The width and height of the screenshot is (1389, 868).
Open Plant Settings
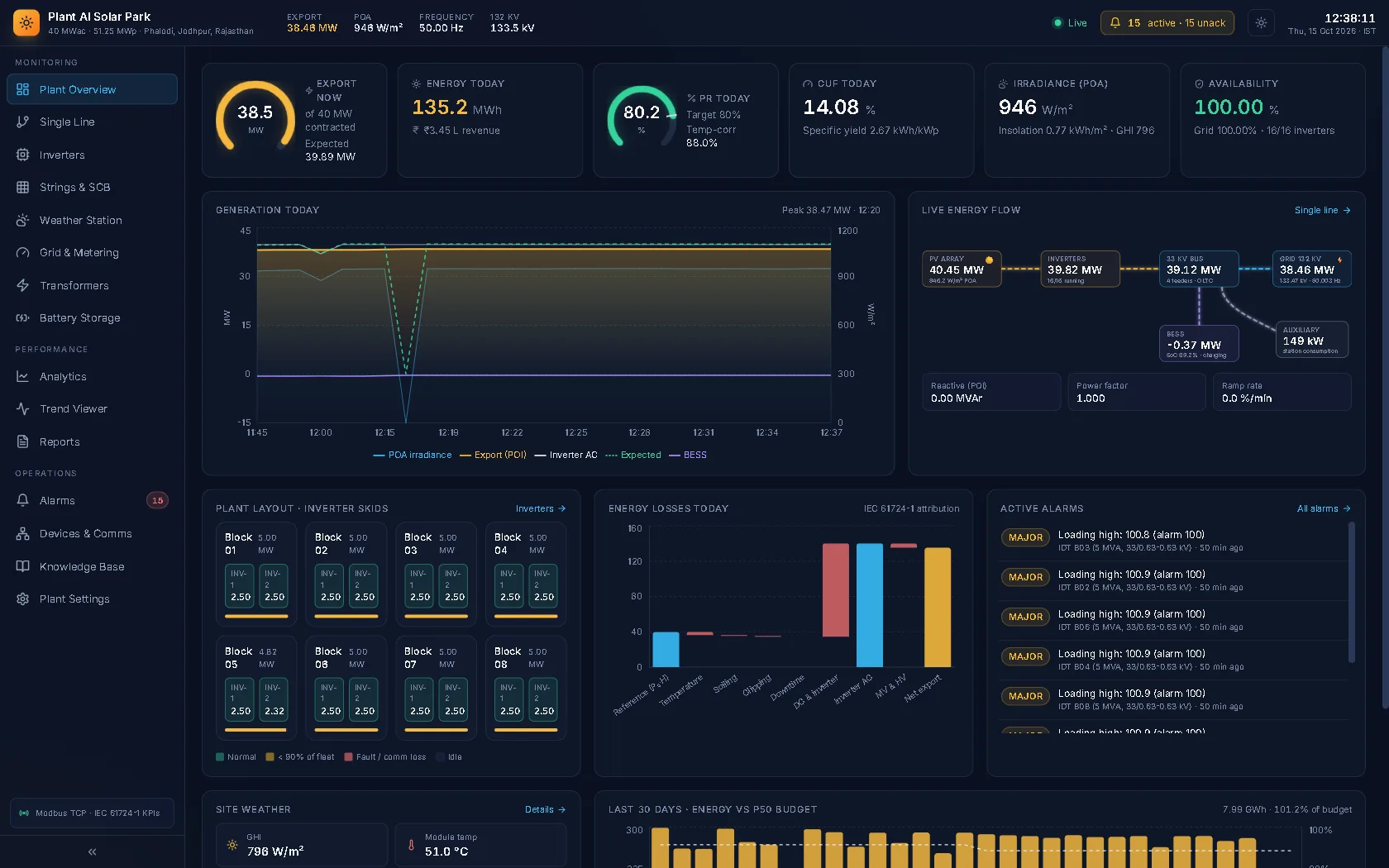click(x=92, y=599)
